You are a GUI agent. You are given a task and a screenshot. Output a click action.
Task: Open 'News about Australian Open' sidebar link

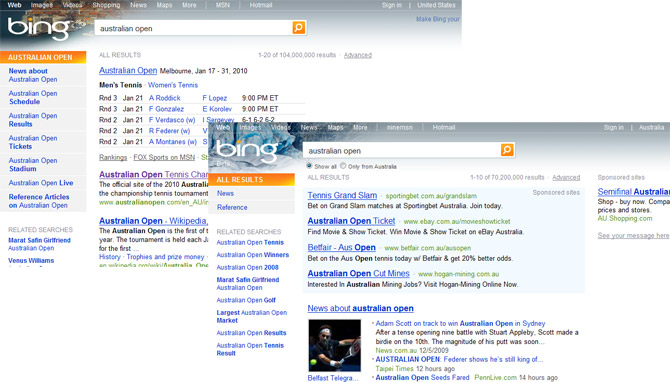[x=33, y=75]
